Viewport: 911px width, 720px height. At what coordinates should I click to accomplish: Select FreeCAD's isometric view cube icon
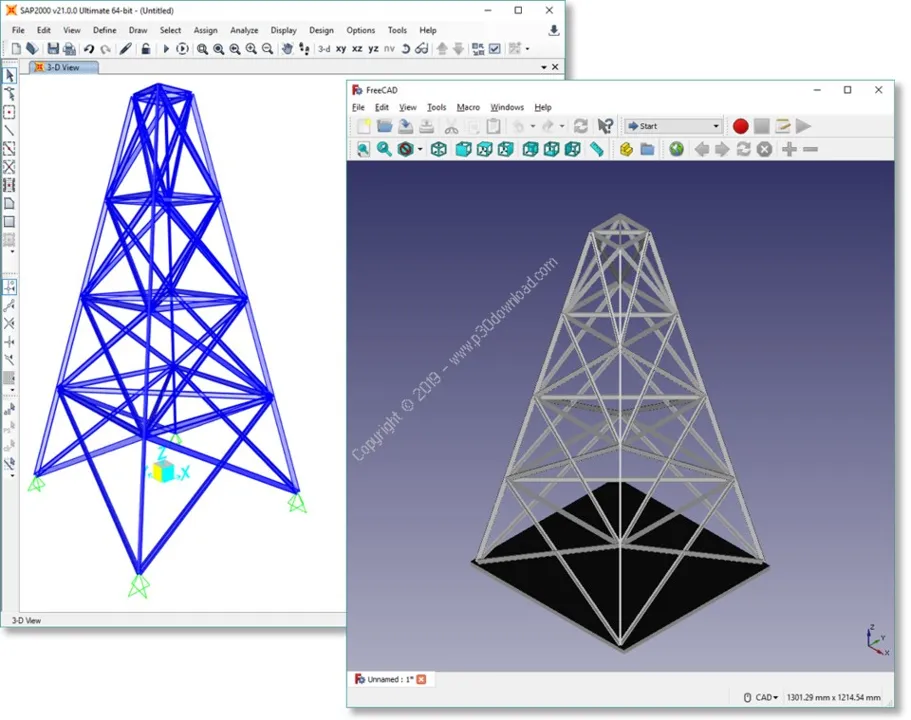pos(439,149)
